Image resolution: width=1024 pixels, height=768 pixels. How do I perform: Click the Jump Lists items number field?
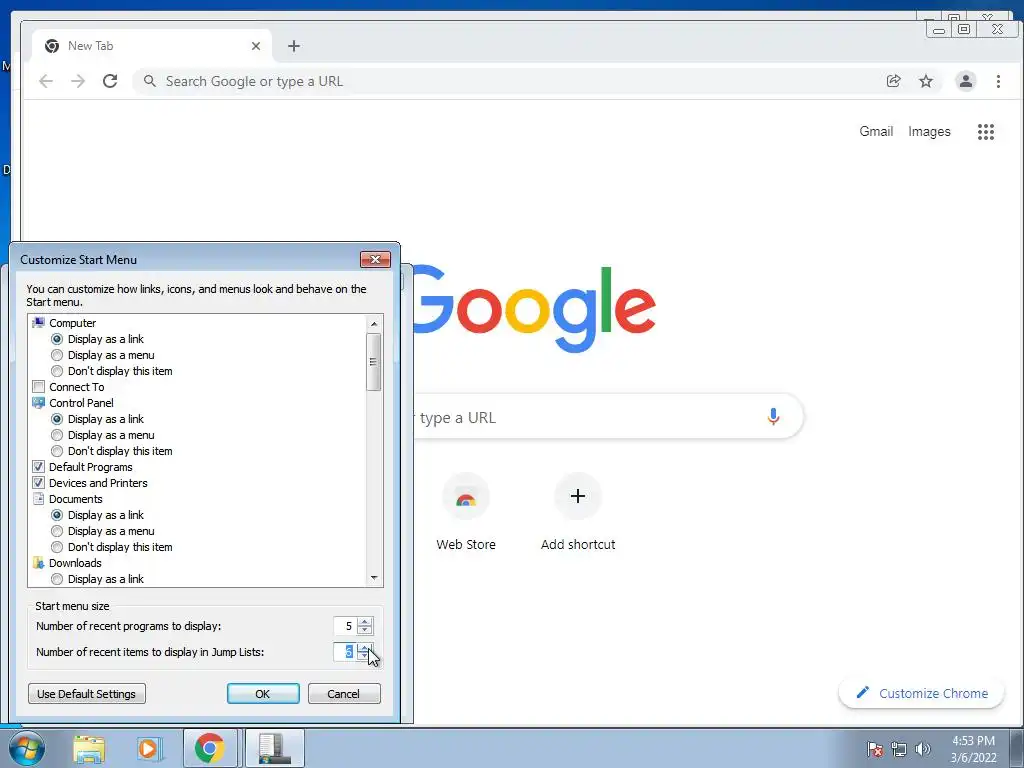345,652
